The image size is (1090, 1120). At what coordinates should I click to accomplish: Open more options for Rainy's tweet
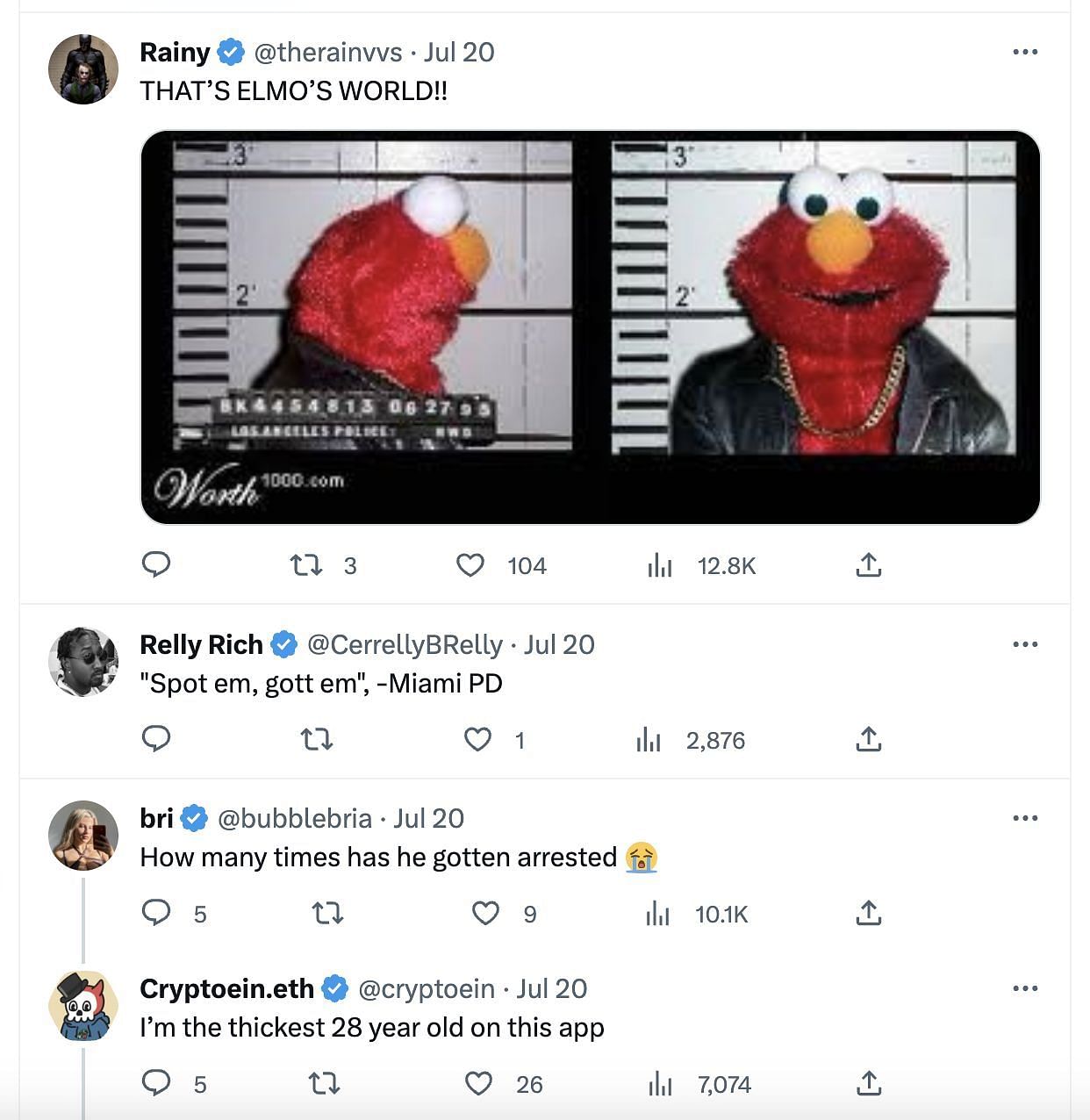pyautogui.click(x=1025, y=52)
